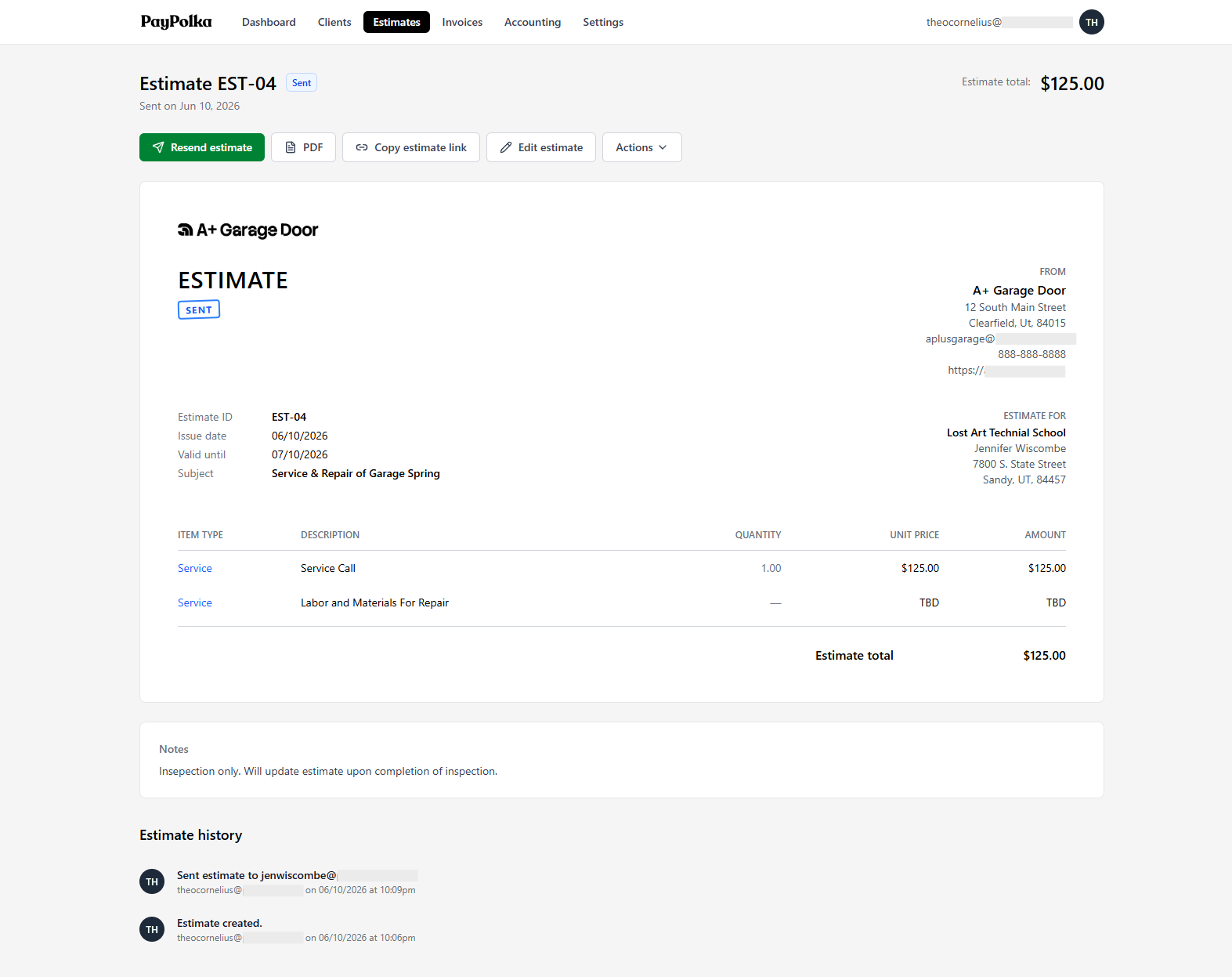Image resolution: width=1232 pixels, height=977 pixels.
Task: Click the Sent estimate to jenwiscombe@ entry
Action: (297, 875)
